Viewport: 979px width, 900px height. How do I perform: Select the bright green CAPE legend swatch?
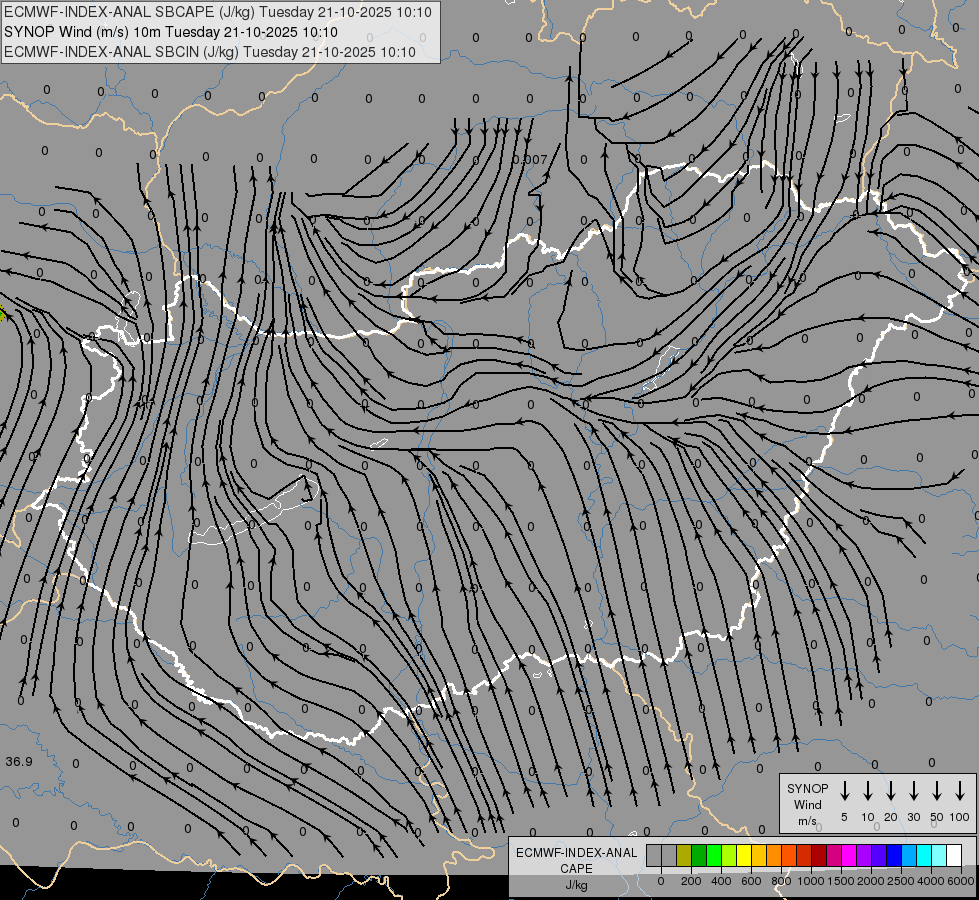[714, 855]
